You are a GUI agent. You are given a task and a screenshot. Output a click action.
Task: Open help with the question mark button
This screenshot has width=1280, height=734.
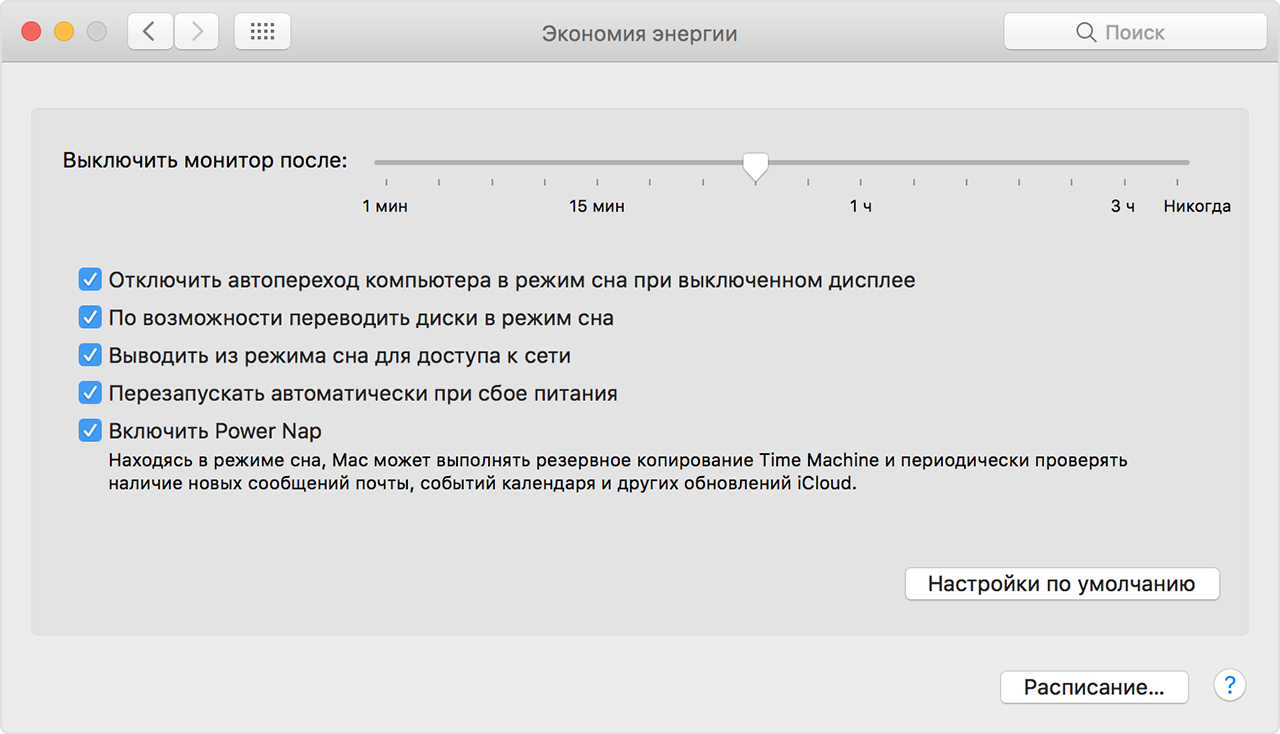click(1229, 686)
